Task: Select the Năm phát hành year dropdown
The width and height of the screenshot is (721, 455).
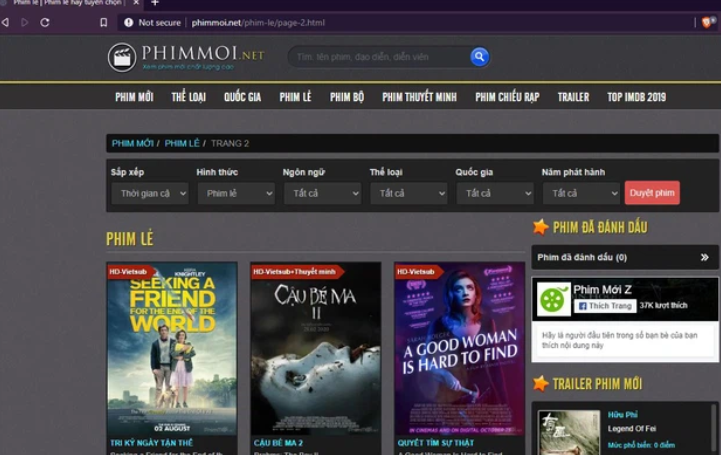Action: click(580, 193)
